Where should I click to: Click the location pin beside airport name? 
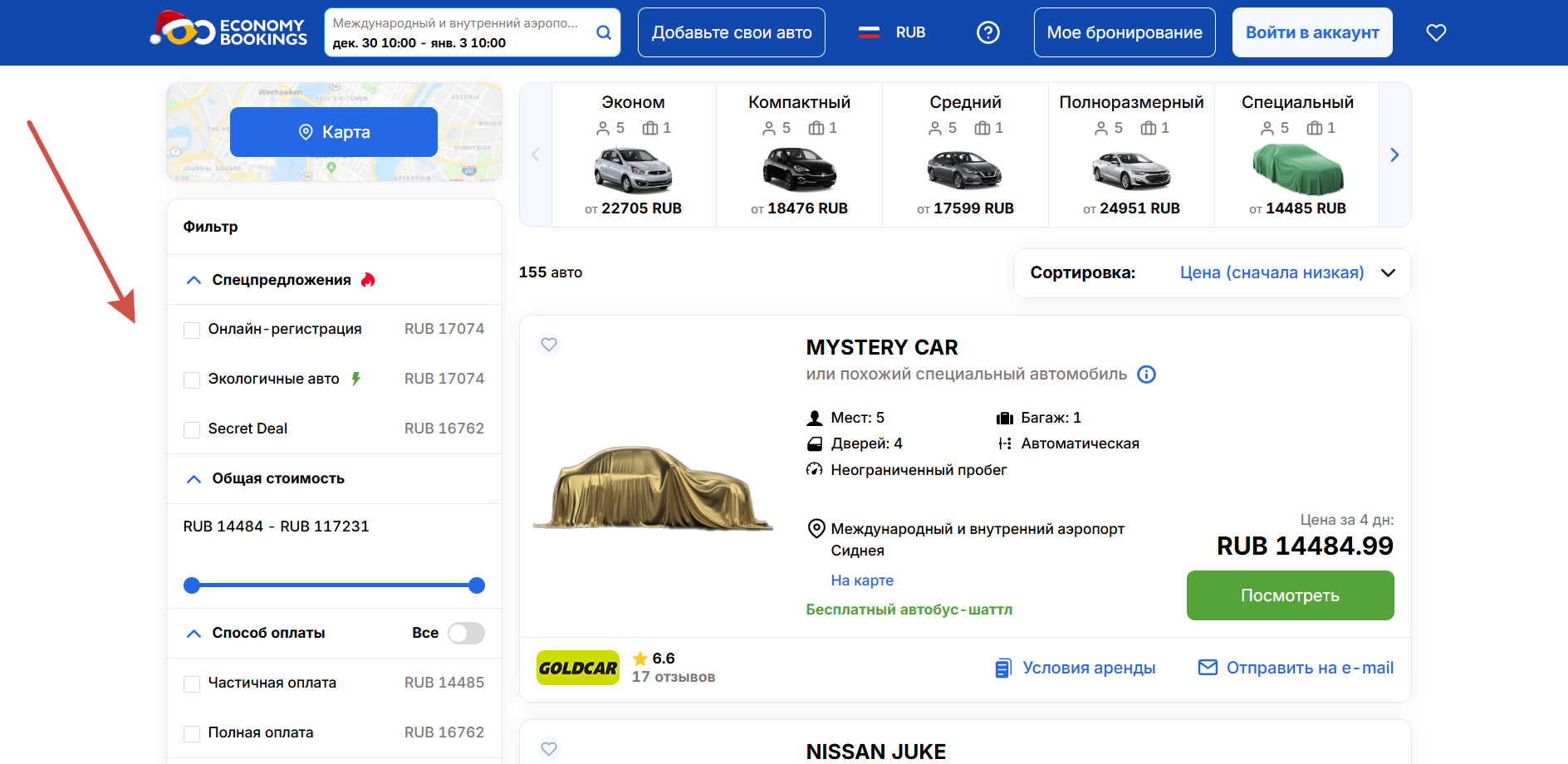click(816, 528)
